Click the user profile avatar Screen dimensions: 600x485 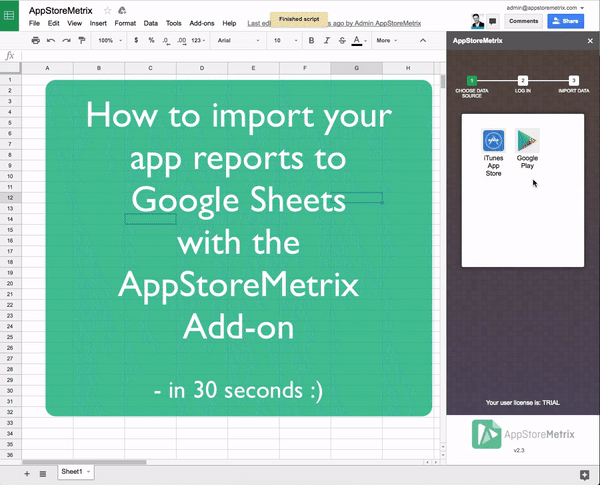pyautogui.click(x=477, y=21)
